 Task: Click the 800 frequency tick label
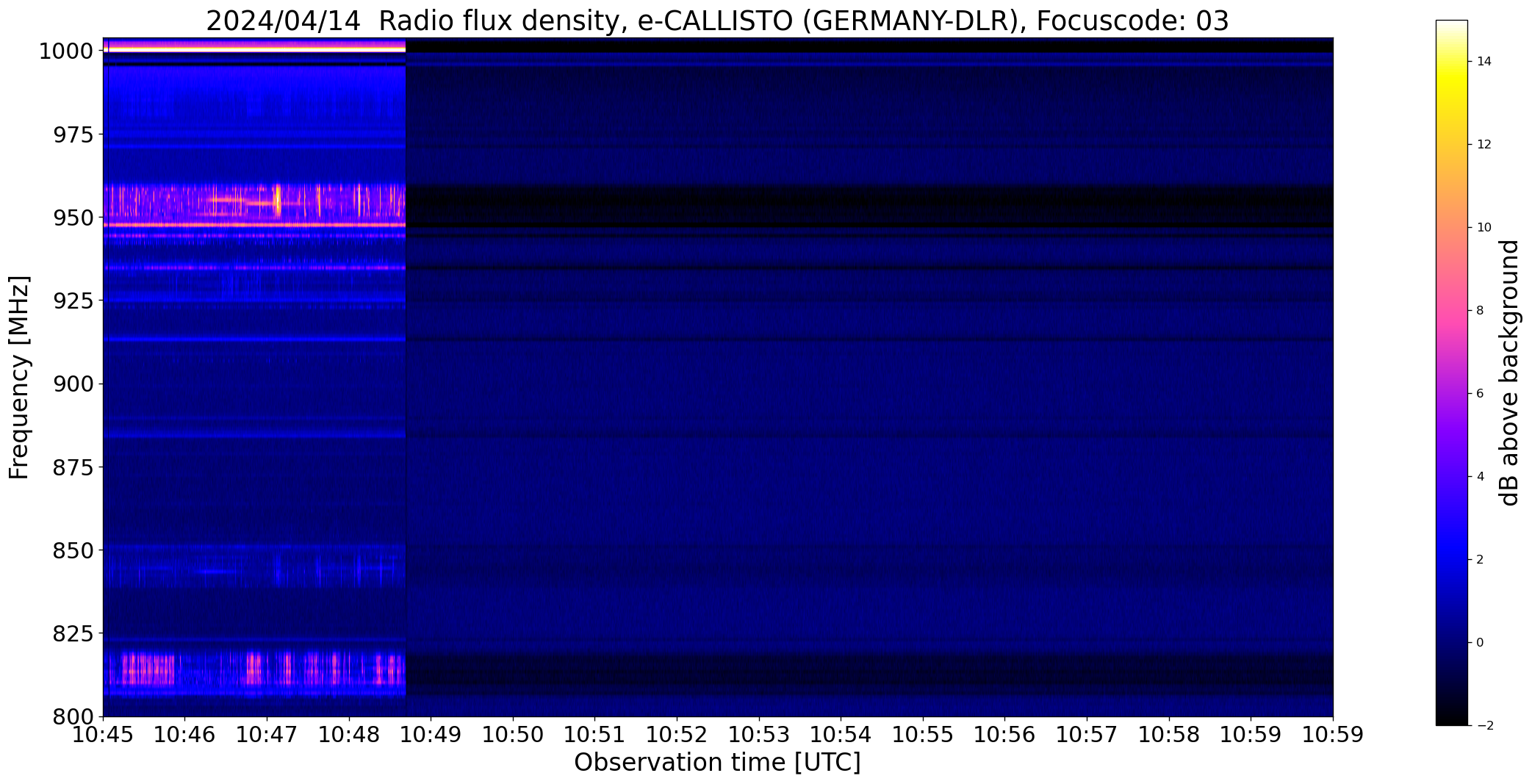pyautogui.click(x=73, y=716)
